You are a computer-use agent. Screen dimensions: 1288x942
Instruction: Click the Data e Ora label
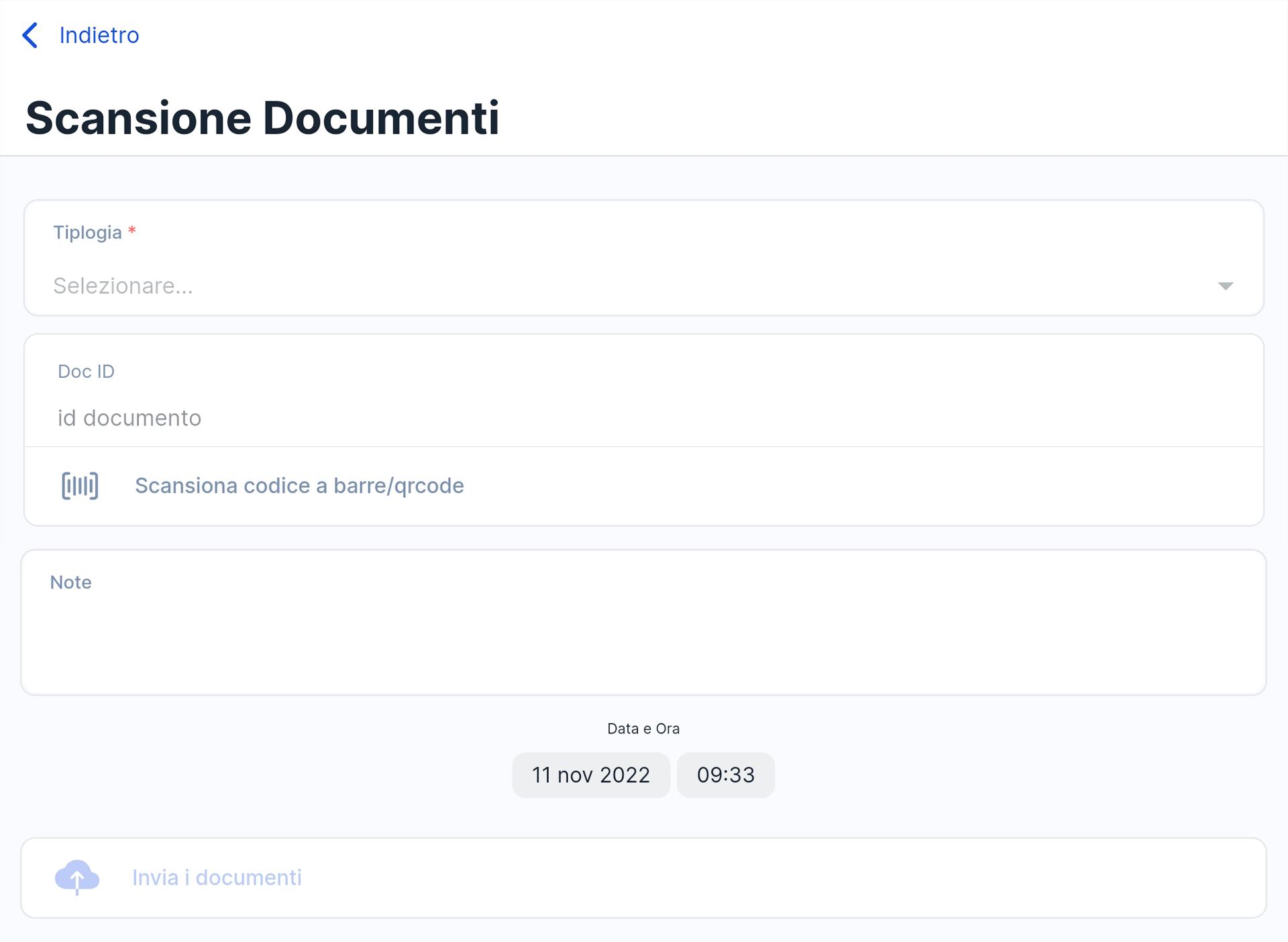[x=643, y=729]
